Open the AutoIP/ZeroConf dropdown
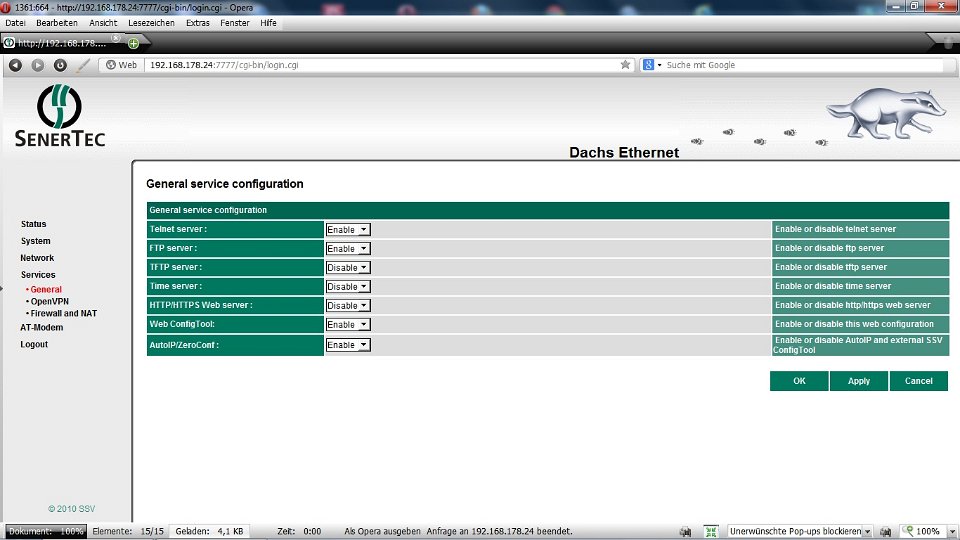This screenshot has height=540, width=960. (x=348, y=345)
